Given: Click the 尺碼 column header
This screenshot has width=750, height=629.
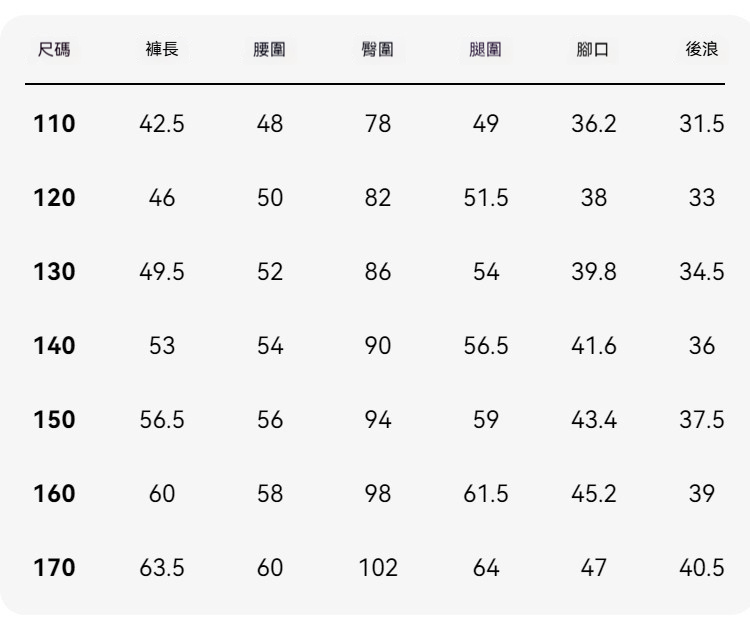Looking at the screenshot, I should pyautogui.click(x=54, y=49).
